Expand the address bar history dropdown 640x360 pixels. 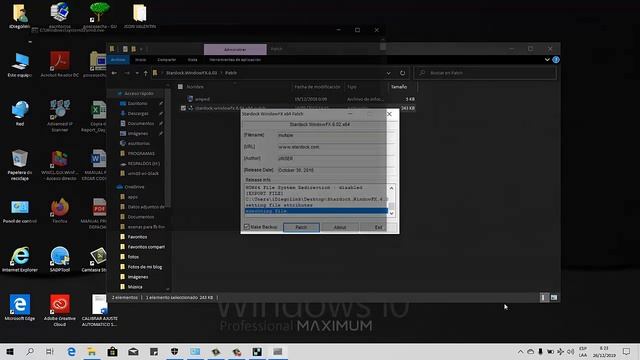tap(389, 73)
